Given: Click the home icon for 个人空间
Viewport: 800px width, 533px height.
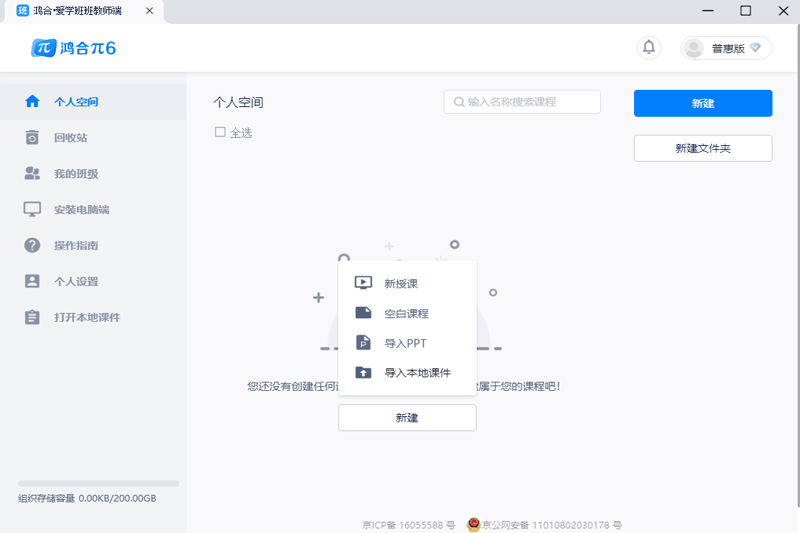Looking at the screenshot, I should [32, 101].
